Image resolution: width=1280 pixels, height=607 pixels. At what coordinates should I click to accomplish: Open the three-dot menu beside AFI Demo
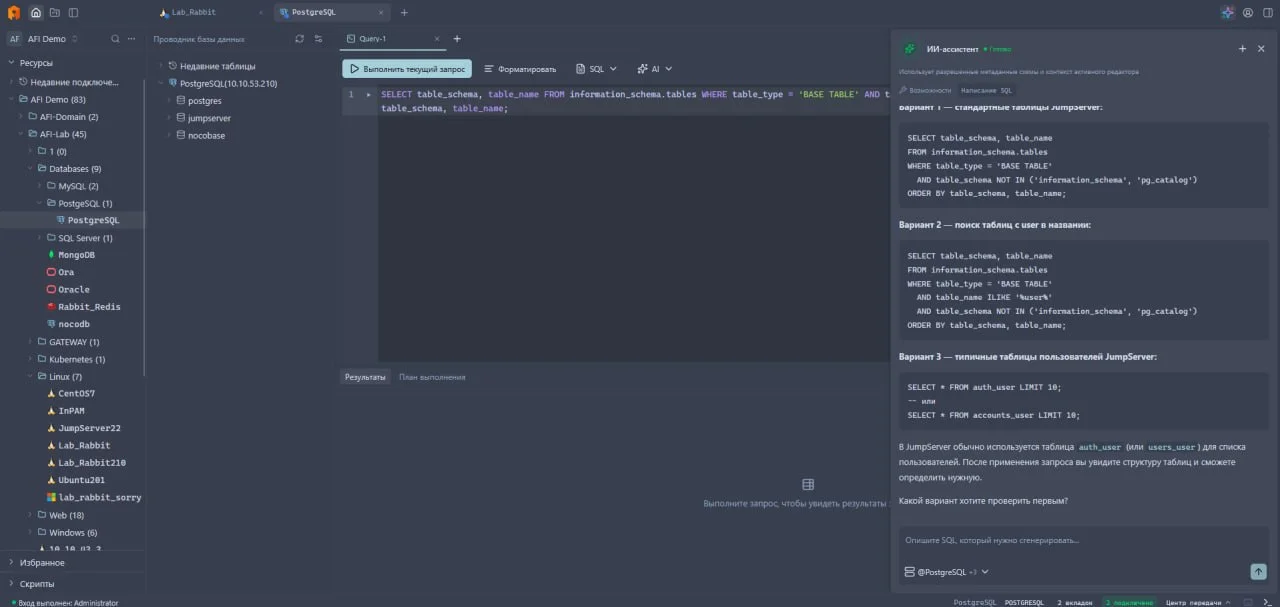click(x=133, y=39)
